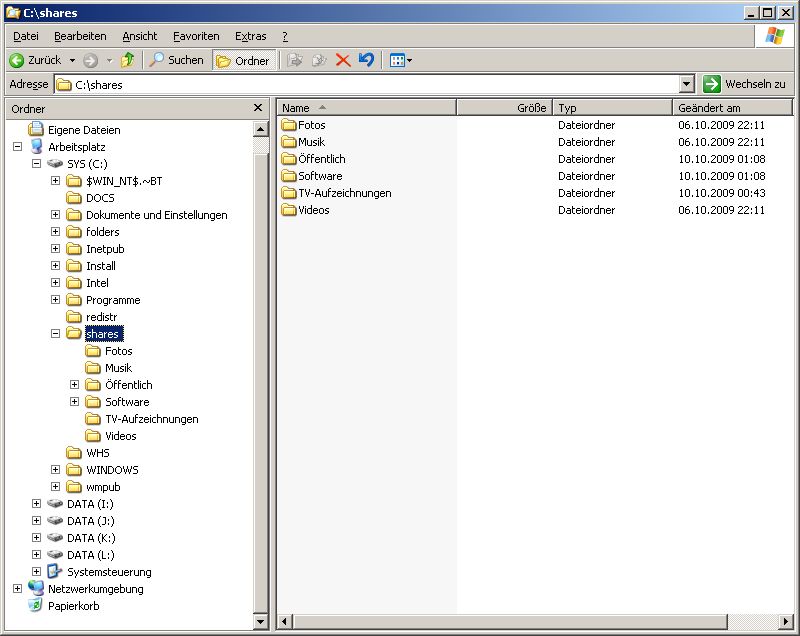Click the red Delete X icon
800x636 pixels.
[x=343, y=60]
